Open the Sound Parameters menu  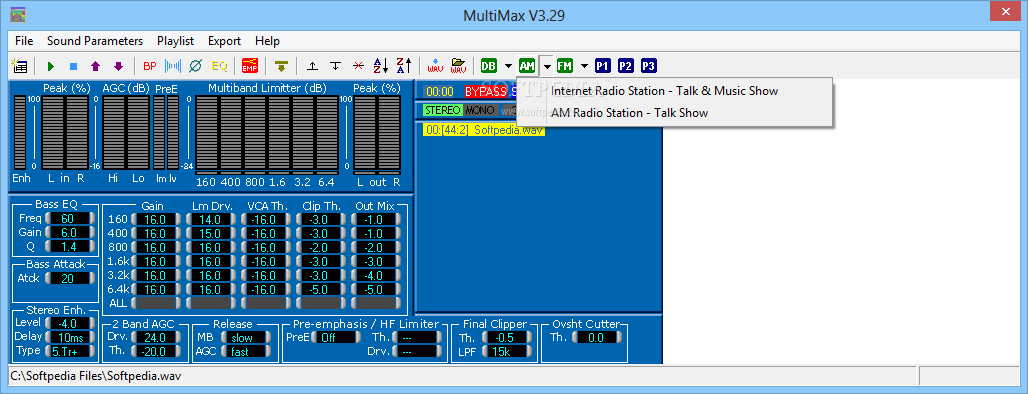point(95,41)
